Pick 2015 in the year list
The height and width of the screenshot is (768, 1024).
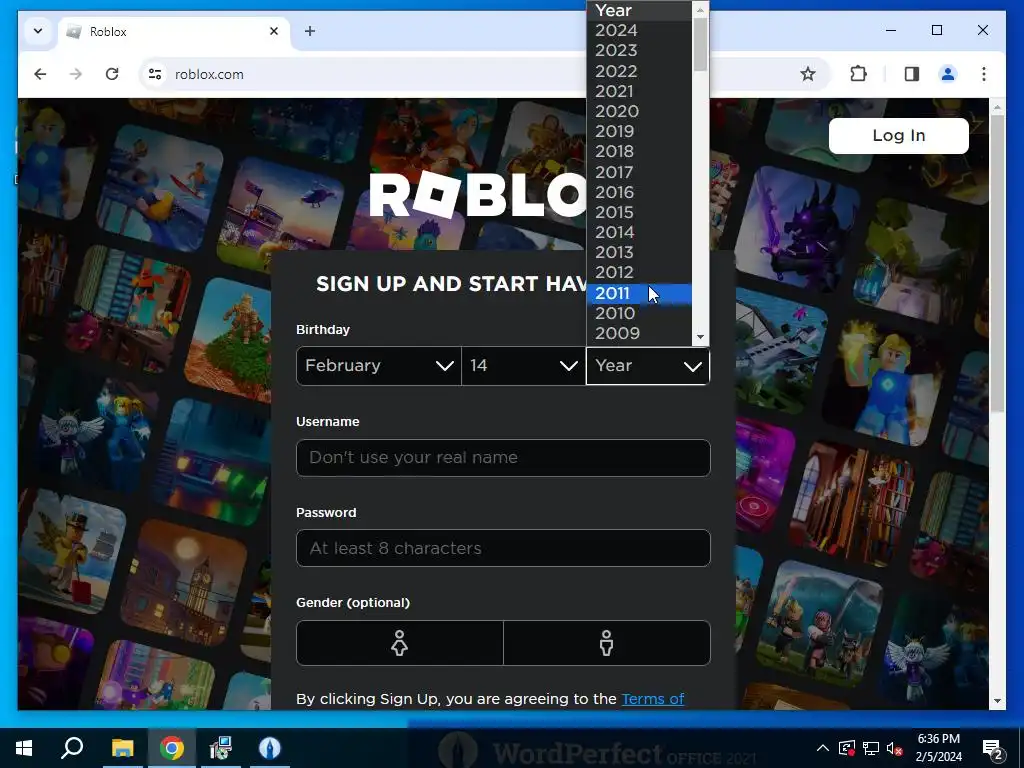(639, 212)
